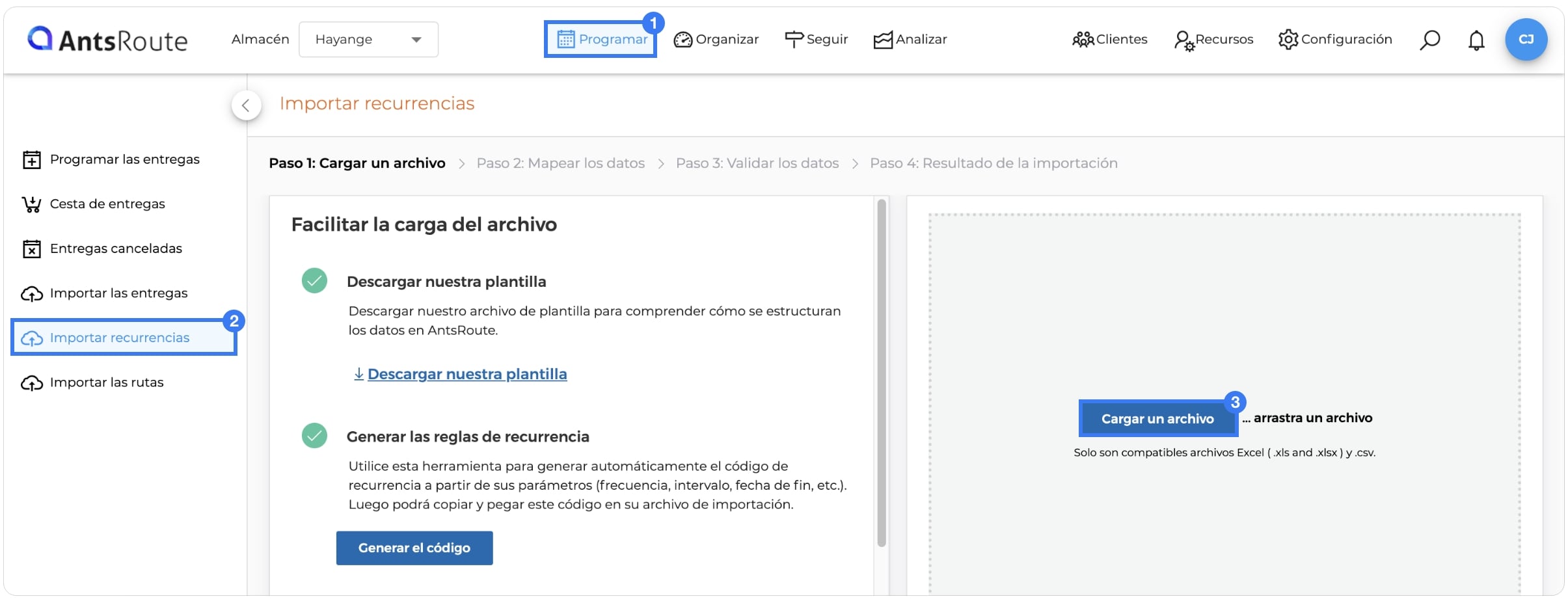Open the Clientes menu
Image resolution: width=1568 pixels, height=601 pixels.
(x=1109, y=40)
